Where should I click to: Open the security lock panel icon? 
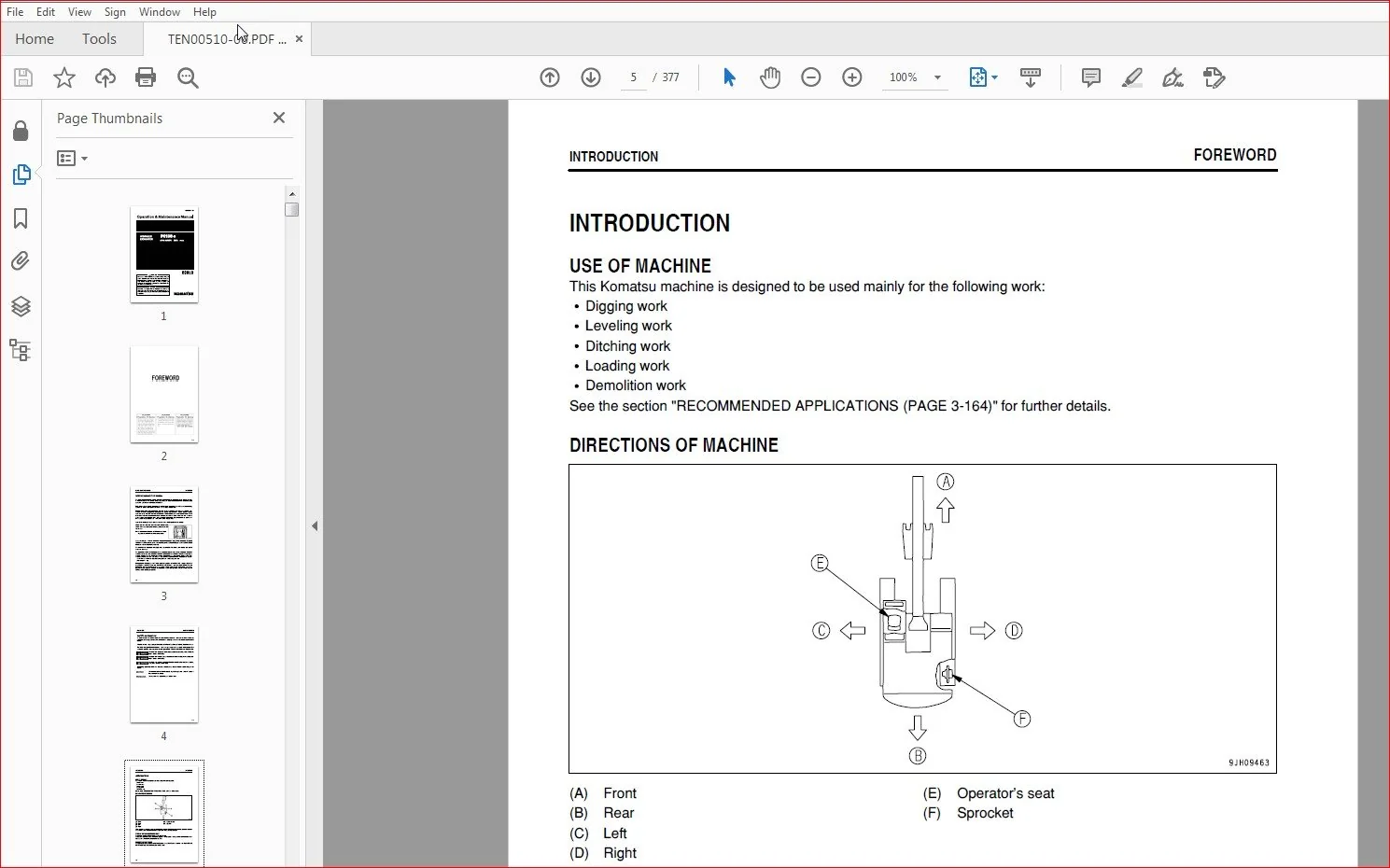21,131
